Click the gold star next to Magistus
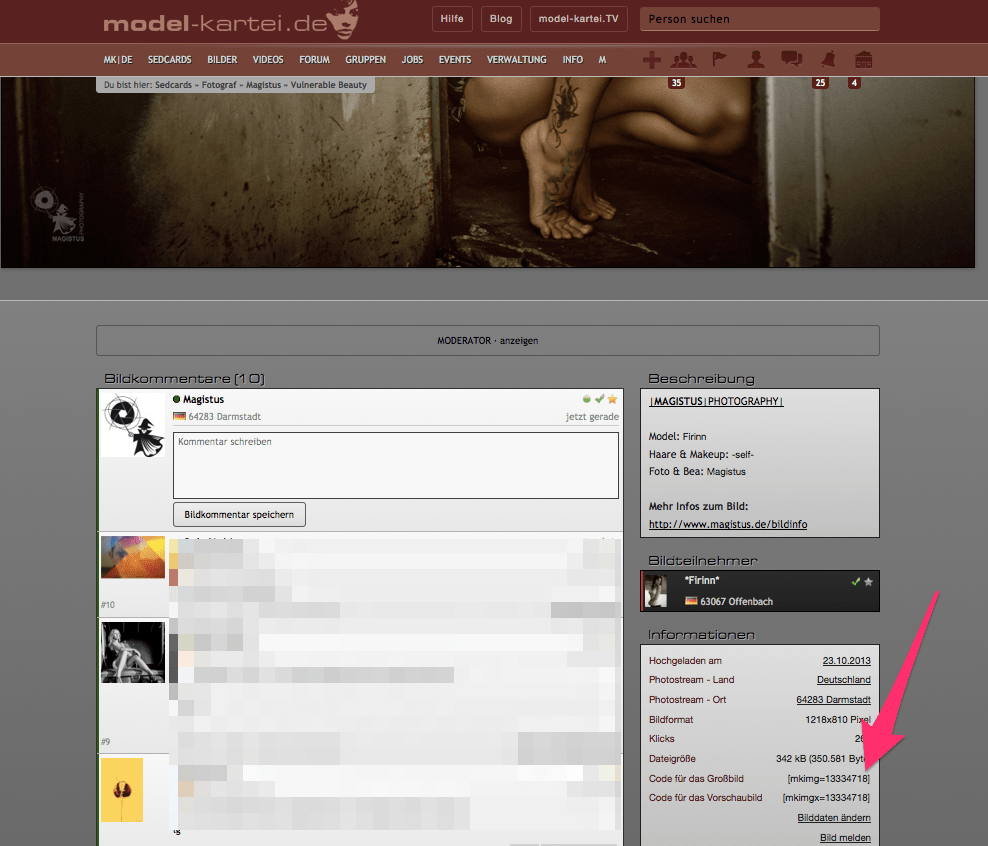This screenshot has height=846, width=988. [612, 399]
